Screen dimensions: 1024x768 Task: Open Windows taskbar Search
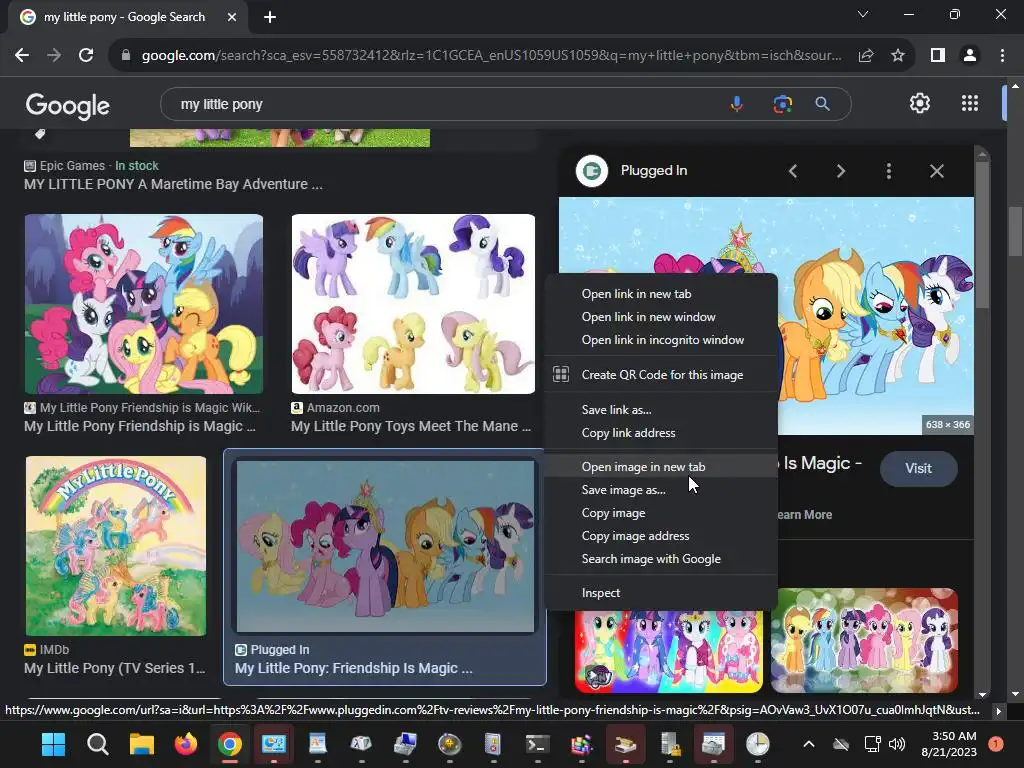(x=97, y=744)
